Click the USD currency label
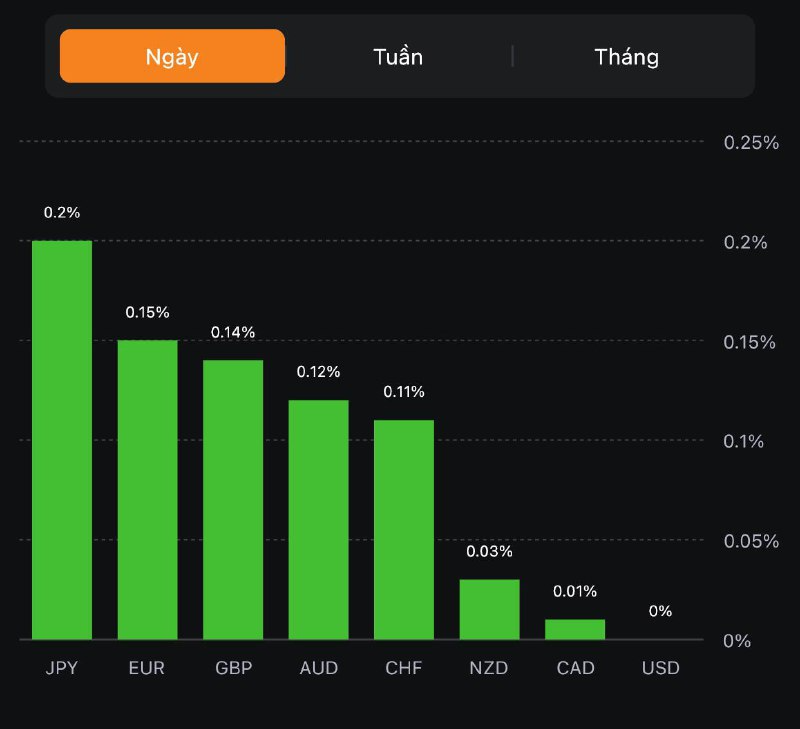 pos(660,668)
